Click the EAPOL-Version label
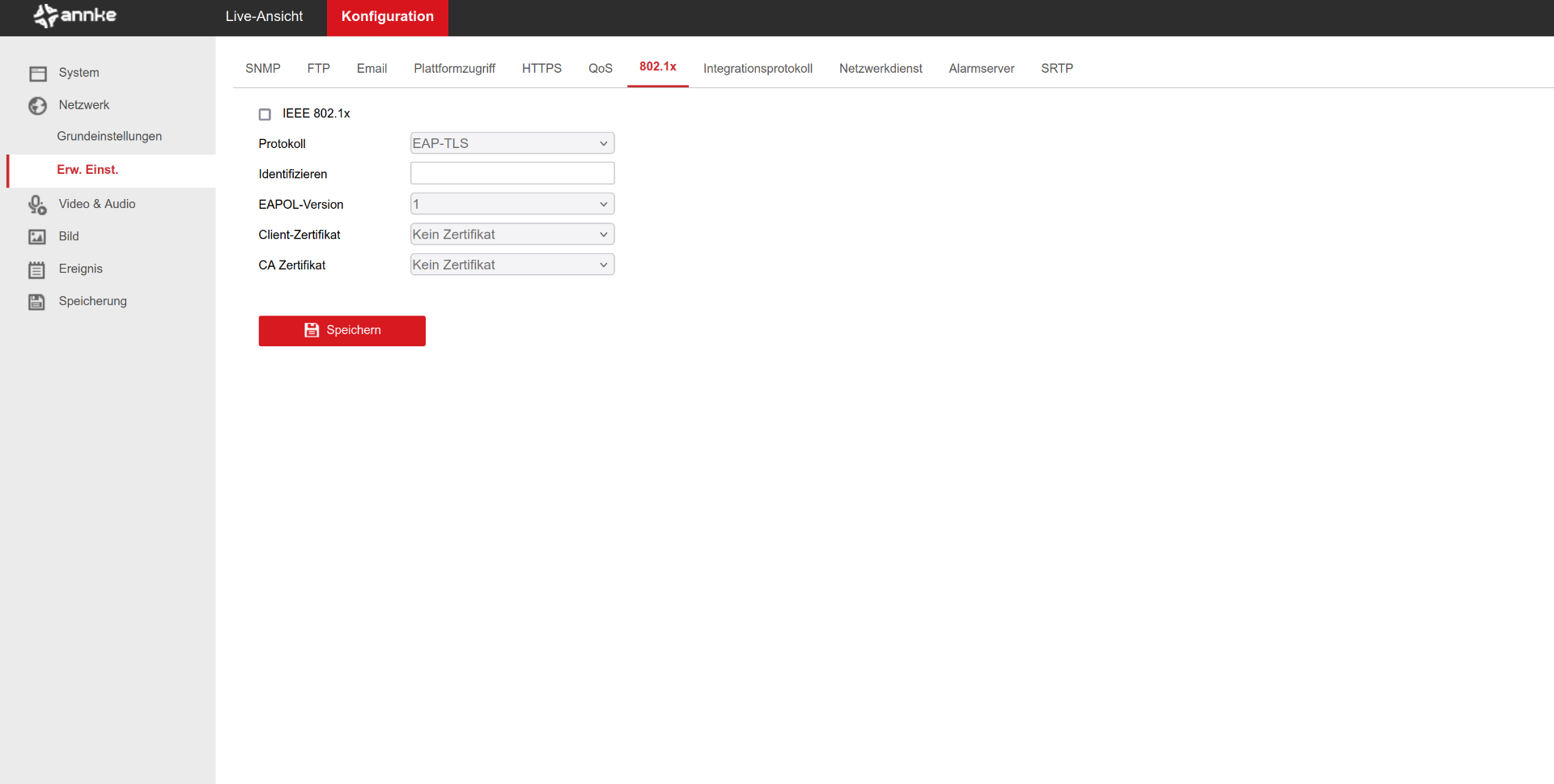The width and height of the screenshot is (1554, 784). pos(301,205)
